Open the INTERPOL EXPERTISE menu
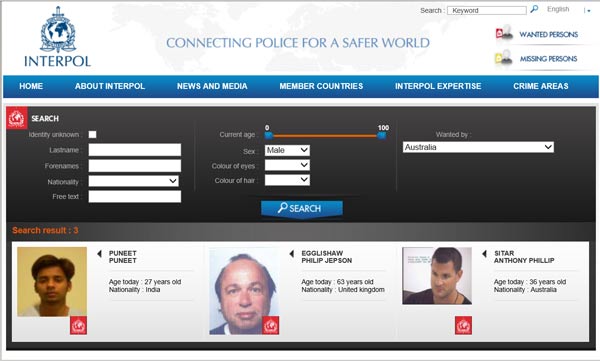This screenshot has height=361, width=600. coord(438,86)
